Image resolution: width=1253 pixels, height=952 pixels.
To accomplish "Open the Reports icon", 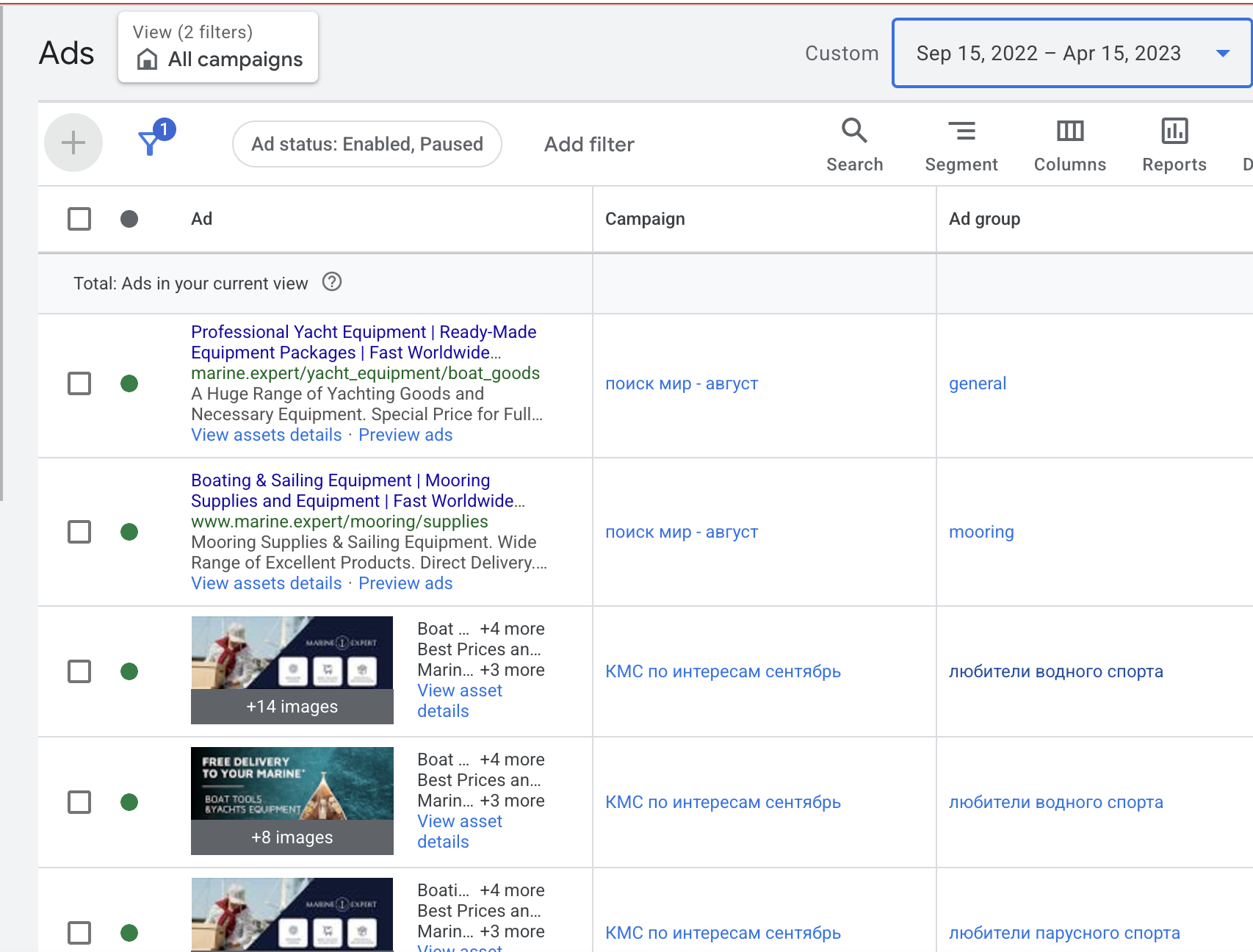I will pyautogui.click(x=1174, y=131).
